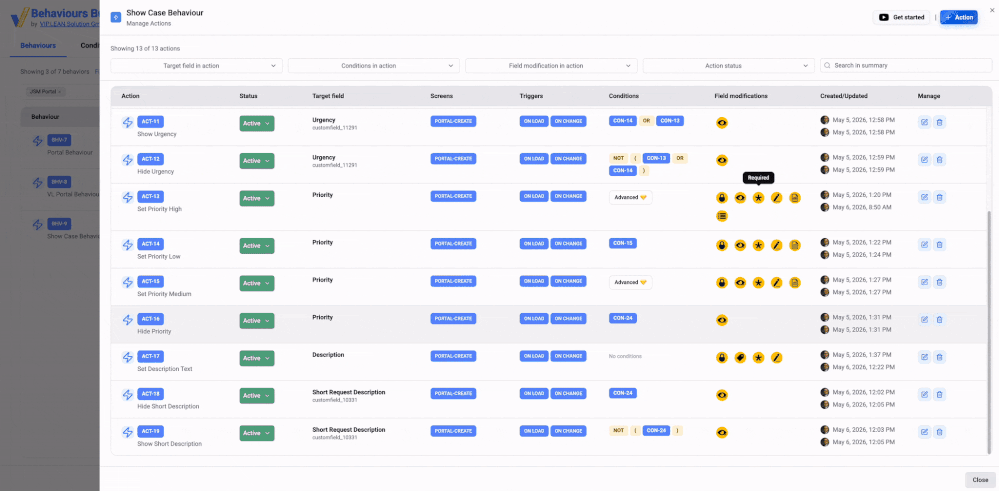This screenshot has width=999, height=491.
Task: Click the lightning icon beside ACT-19
Action: coord(127,432)
